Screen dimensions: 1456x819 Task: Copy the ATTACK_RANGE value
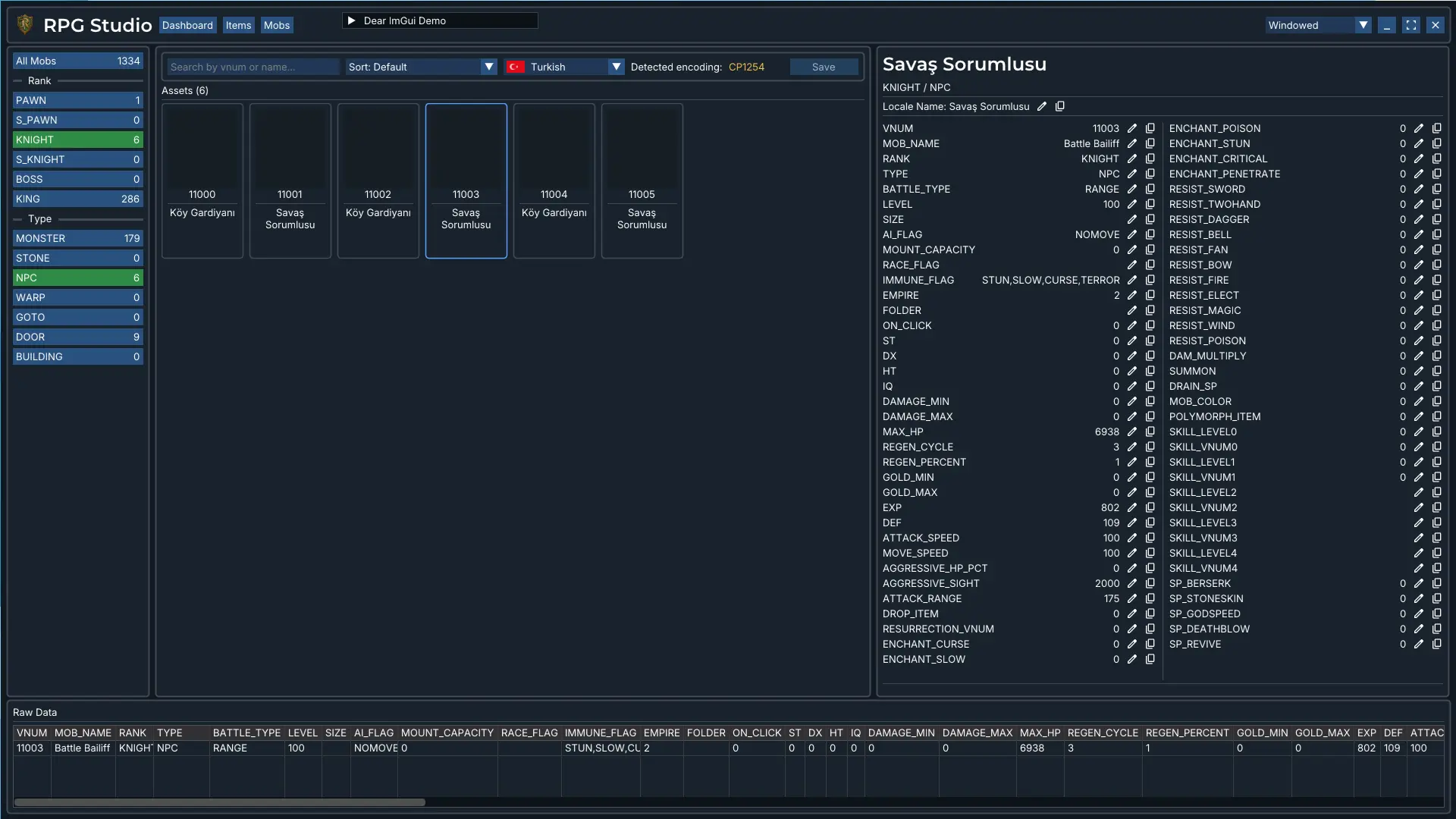point(1150,598)
